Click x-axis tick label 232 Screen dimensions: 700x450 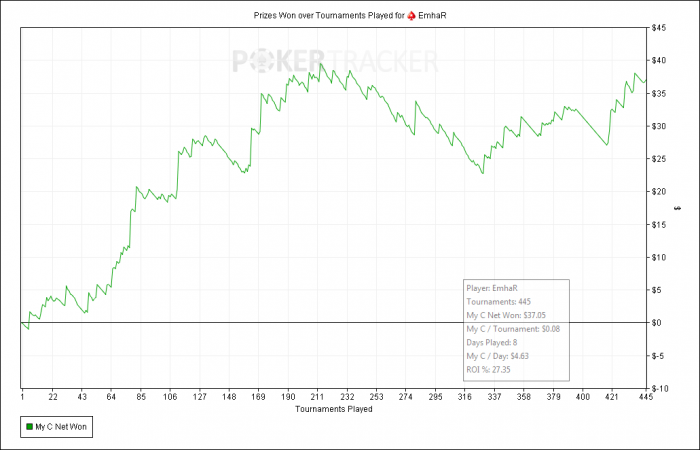click(x=347, y=397)
